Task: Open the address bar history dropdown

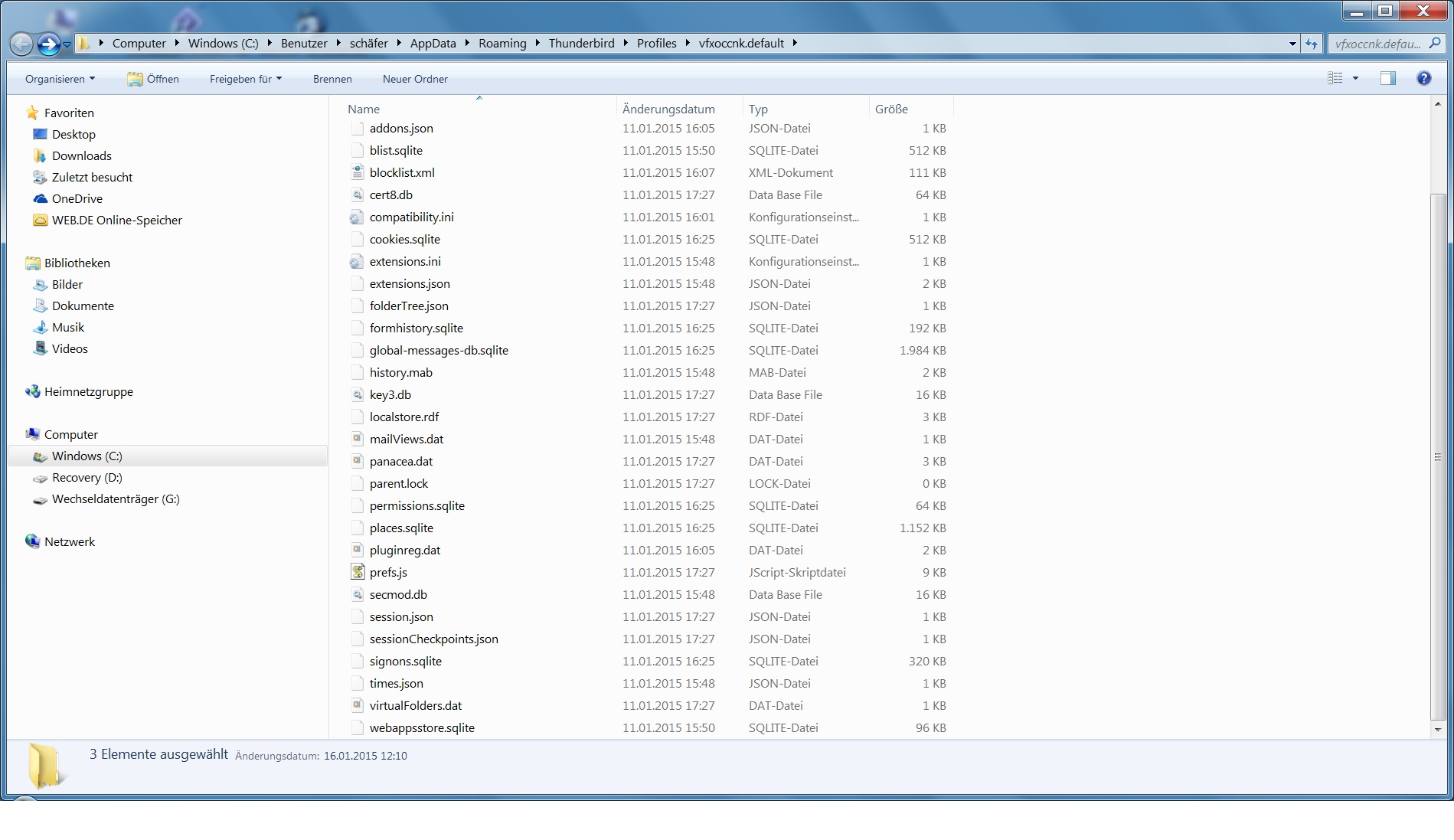Action: point(1292,44)
